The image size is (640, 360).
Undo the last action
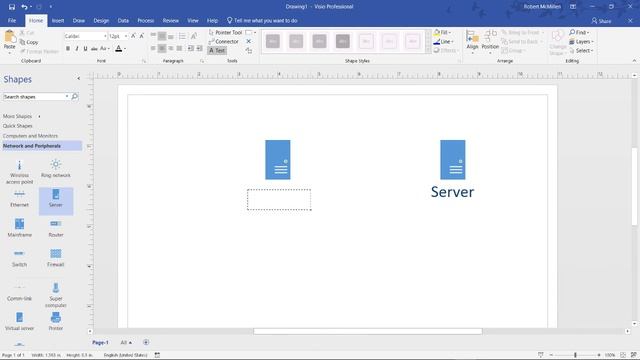coord(24,7)
